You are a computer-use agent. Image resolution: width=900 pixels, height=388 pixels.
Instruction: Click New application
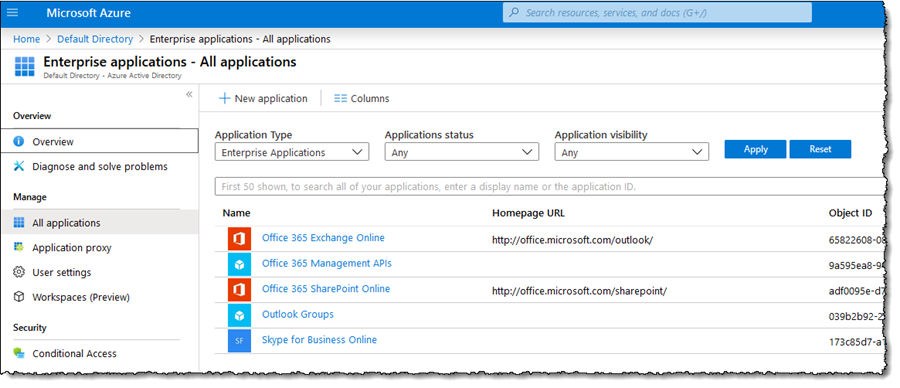(263, 99)
